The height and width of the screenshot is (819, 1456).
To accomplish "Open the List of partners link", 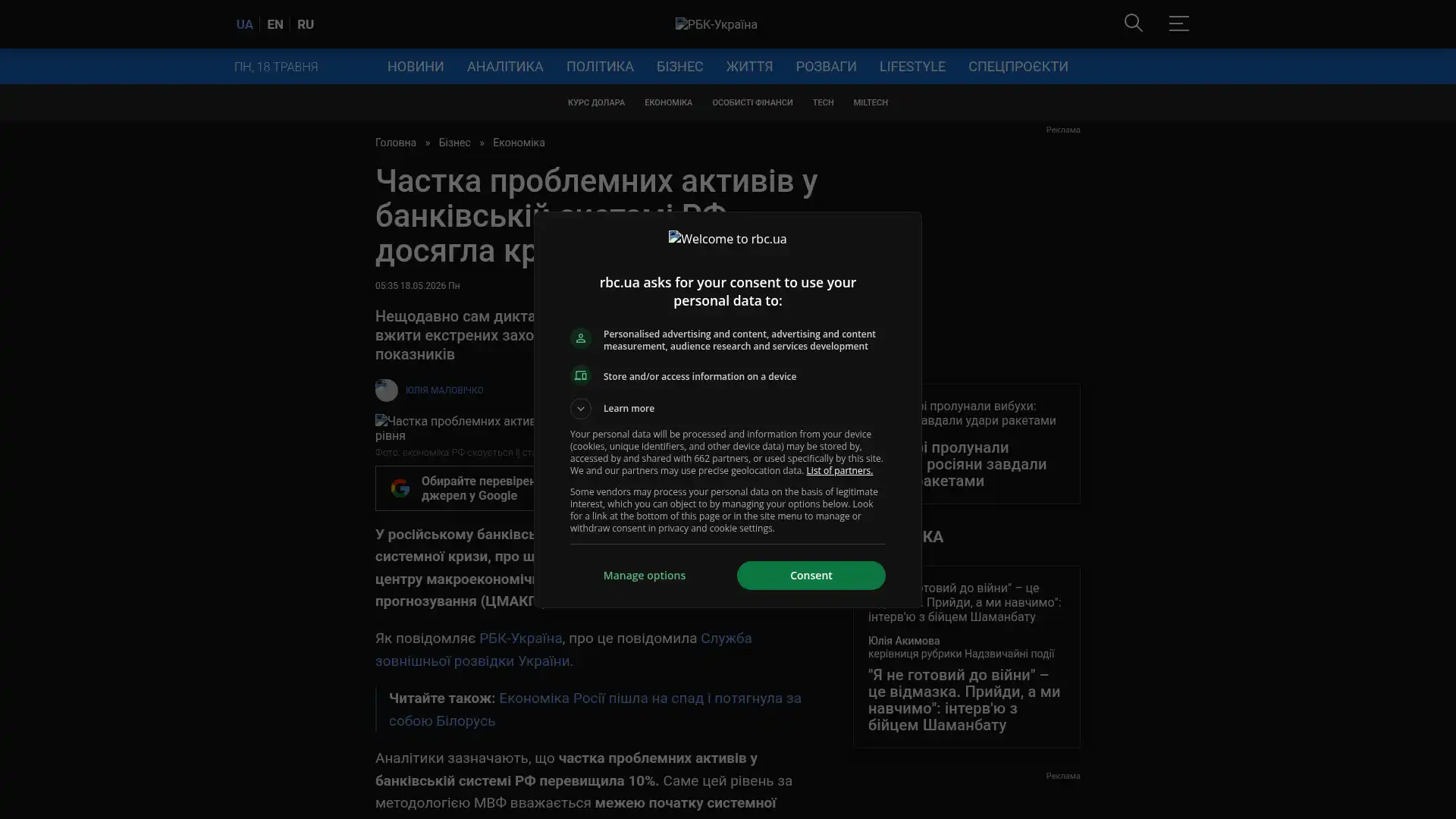I will (839, 471).
